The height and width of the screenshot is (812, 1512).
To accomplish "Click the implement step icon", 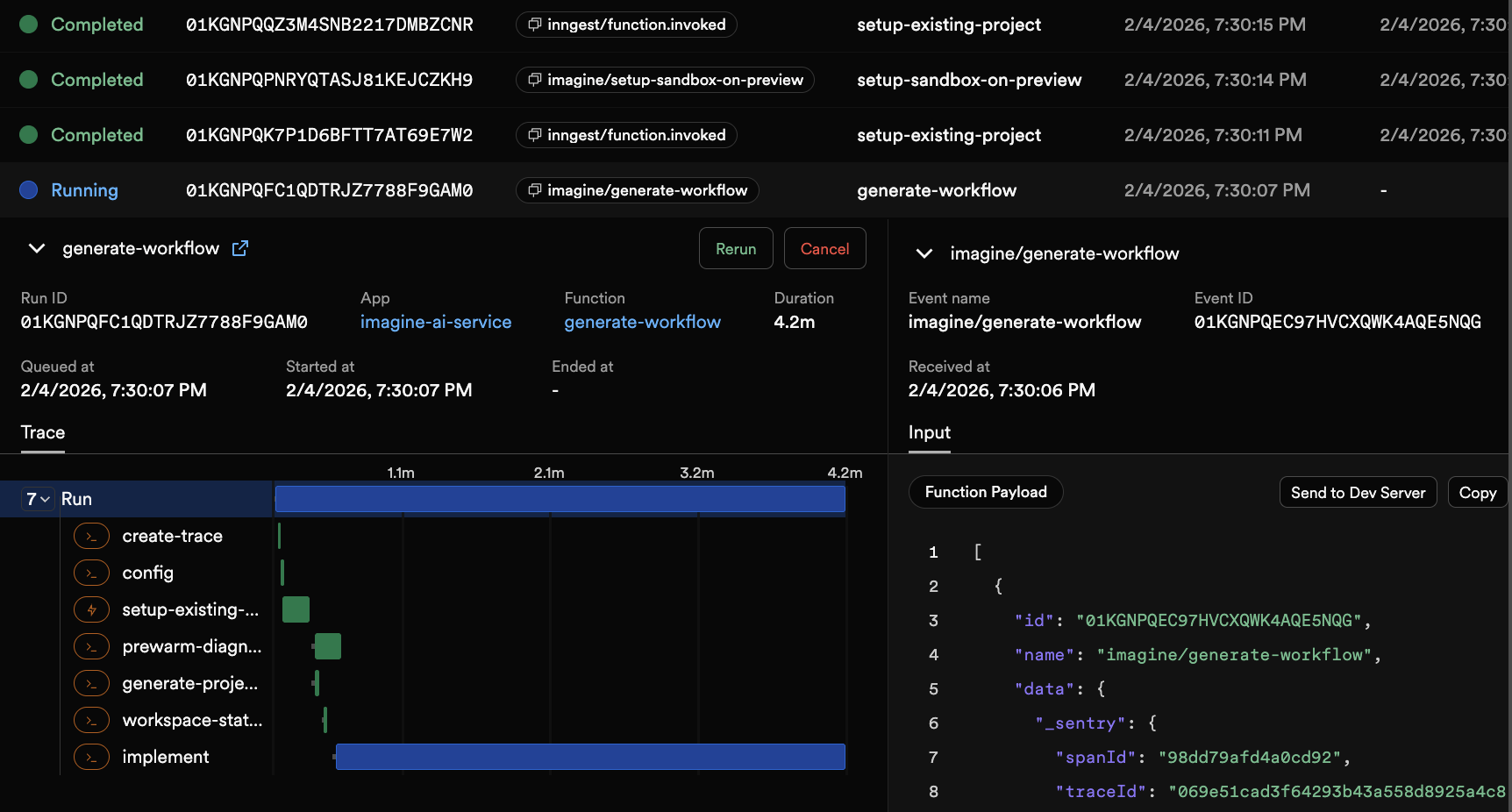I will 92,757.
